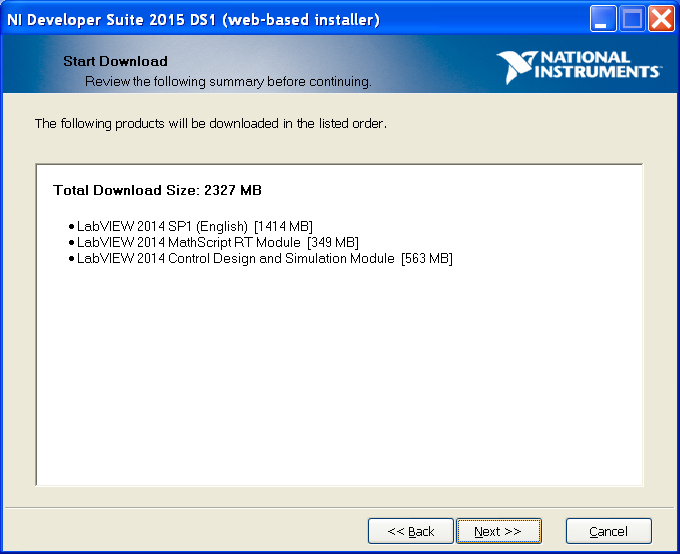Click the Next >> button
The height and width of the screenshot is (554, 680).
pos(498,531)
